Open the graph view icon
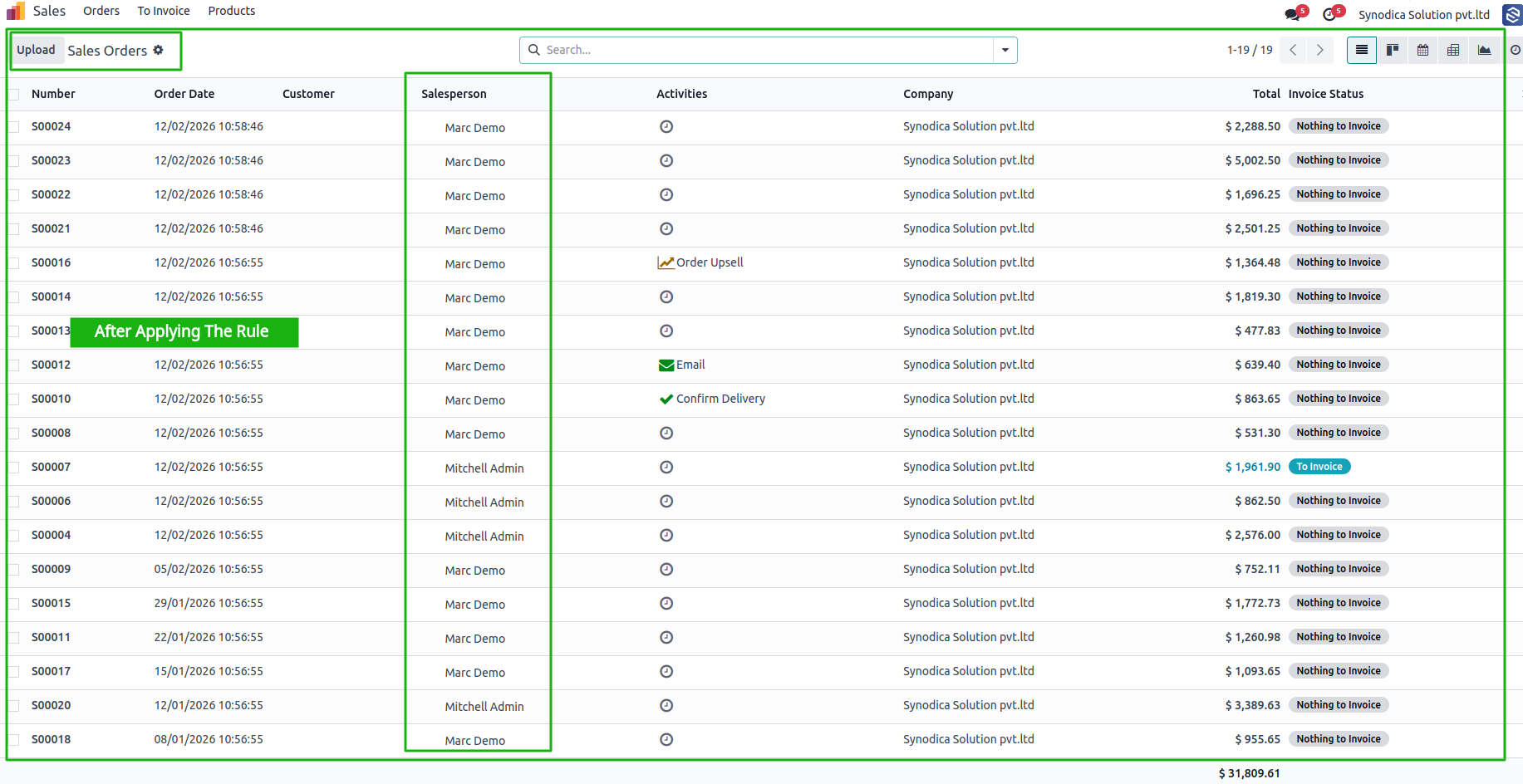Viewport: 1523px width, 784px height. coord(1484,50)
